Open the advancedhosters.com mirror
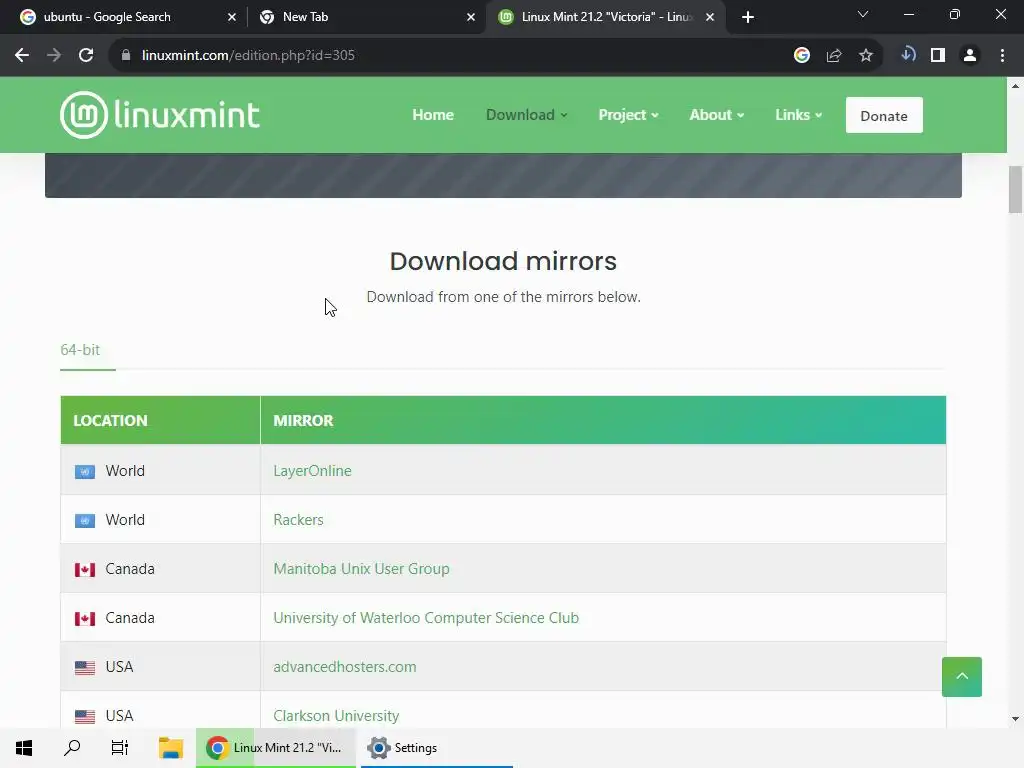 pos(345,667)
